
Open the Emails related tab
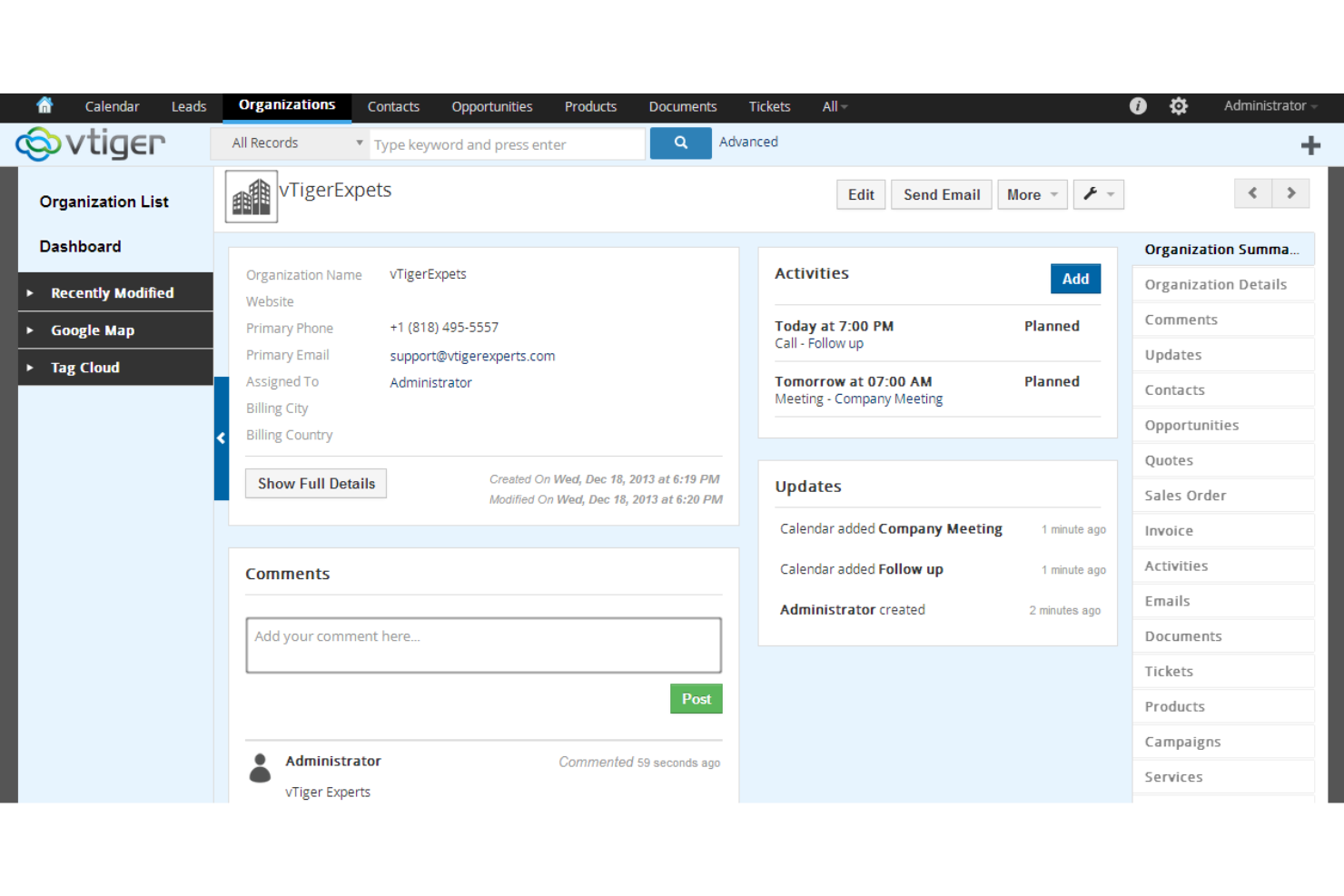tap(1222, 601)
